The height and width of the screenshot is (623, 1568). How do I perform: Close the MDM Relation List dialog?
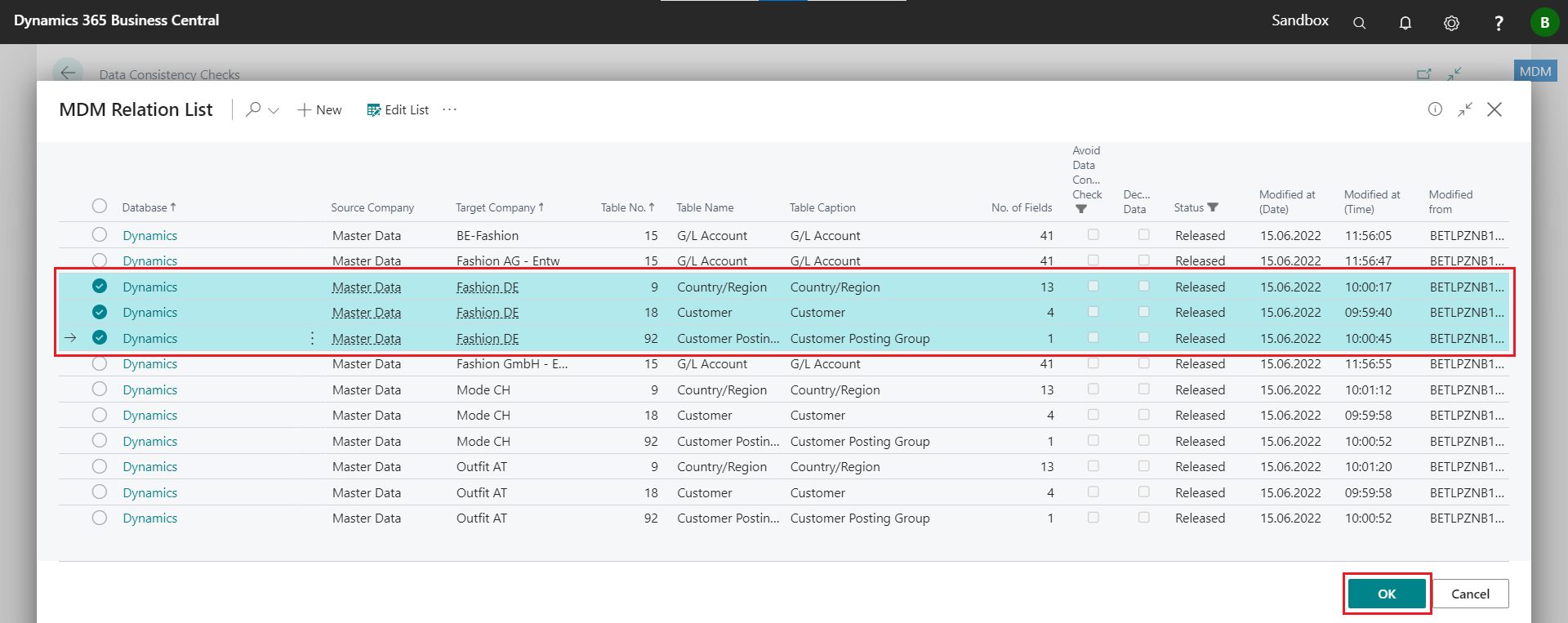1494,109
